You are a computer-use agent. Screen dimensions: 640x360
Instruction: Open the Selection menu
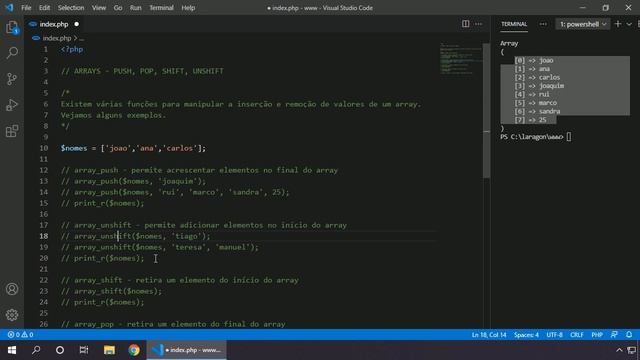click(71, 8)
